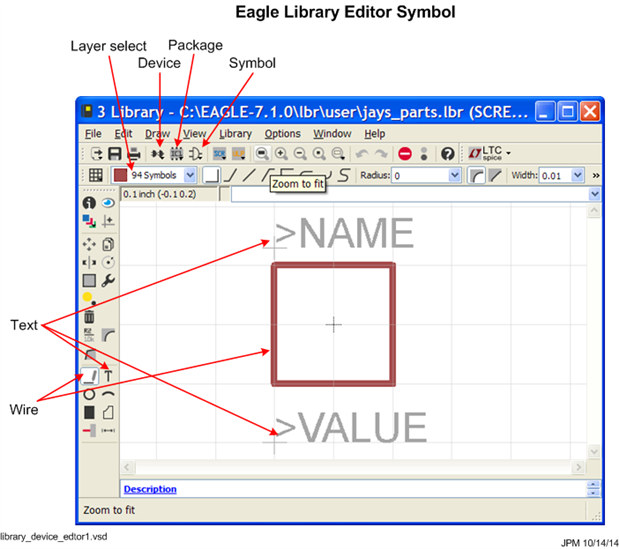This screenshot has height=549, width=619.
Task: Open the Window menu
Action: click(332, 134)
